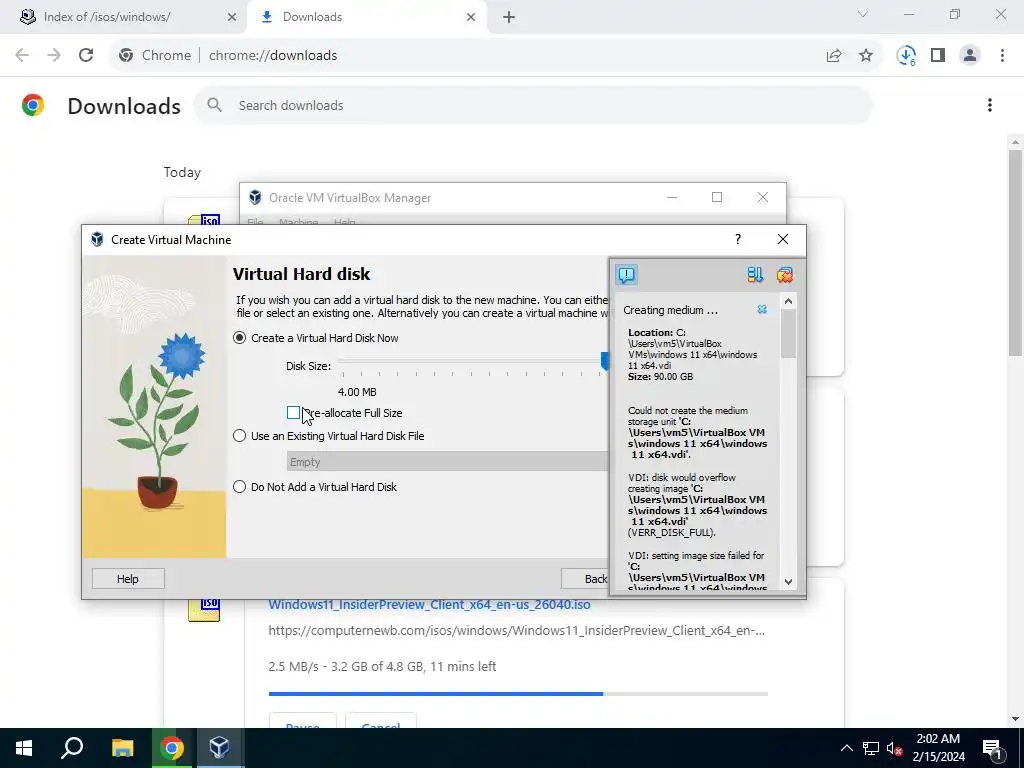Screen dimensions: 1024x768
Task: Click the delete finished notifications icon
Action: 784,275
